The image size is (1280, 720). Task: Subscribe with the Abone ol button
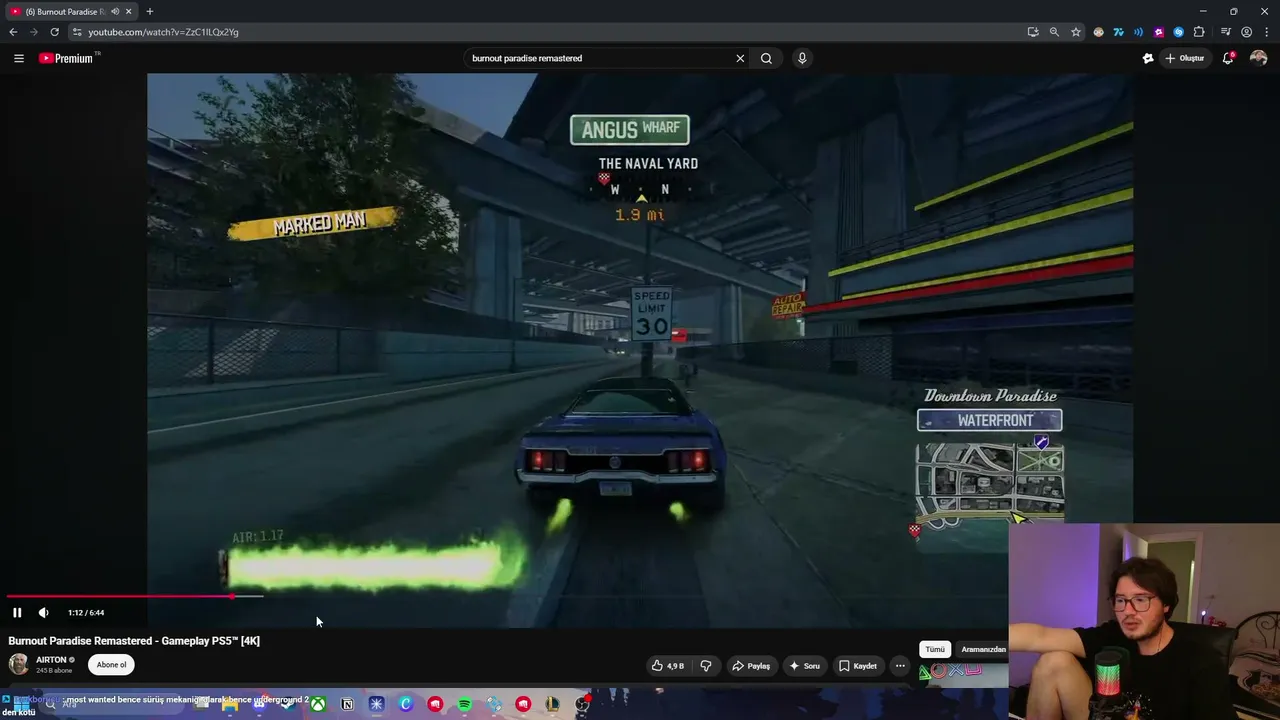111,664
